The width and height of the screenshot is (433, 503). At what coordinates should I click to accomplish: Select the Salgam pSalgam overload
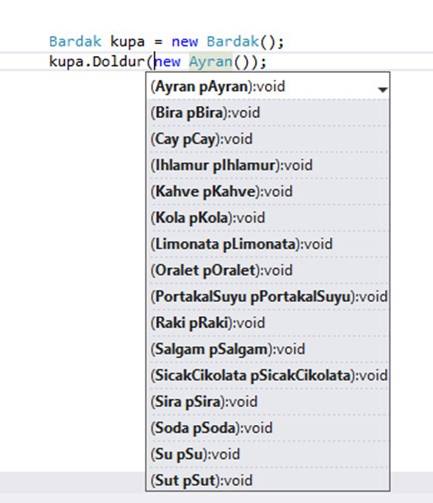click(x=268, y=350)
